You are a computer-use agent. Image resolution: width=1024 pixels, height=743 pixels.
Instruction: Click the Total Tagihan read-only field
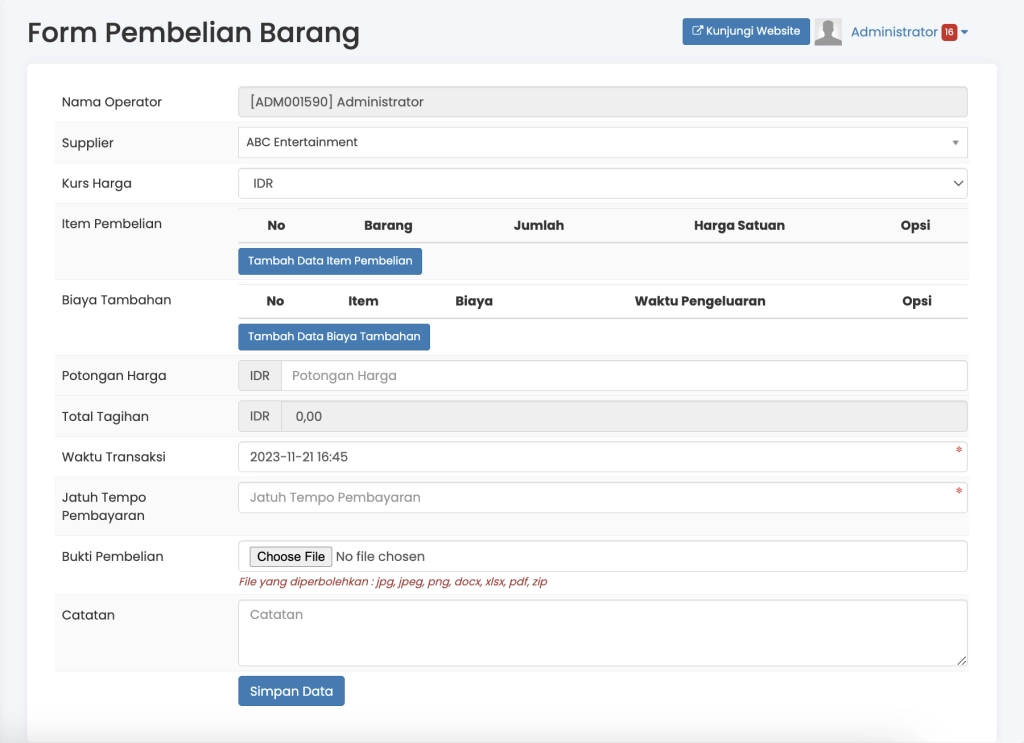(x=623, y=417)
